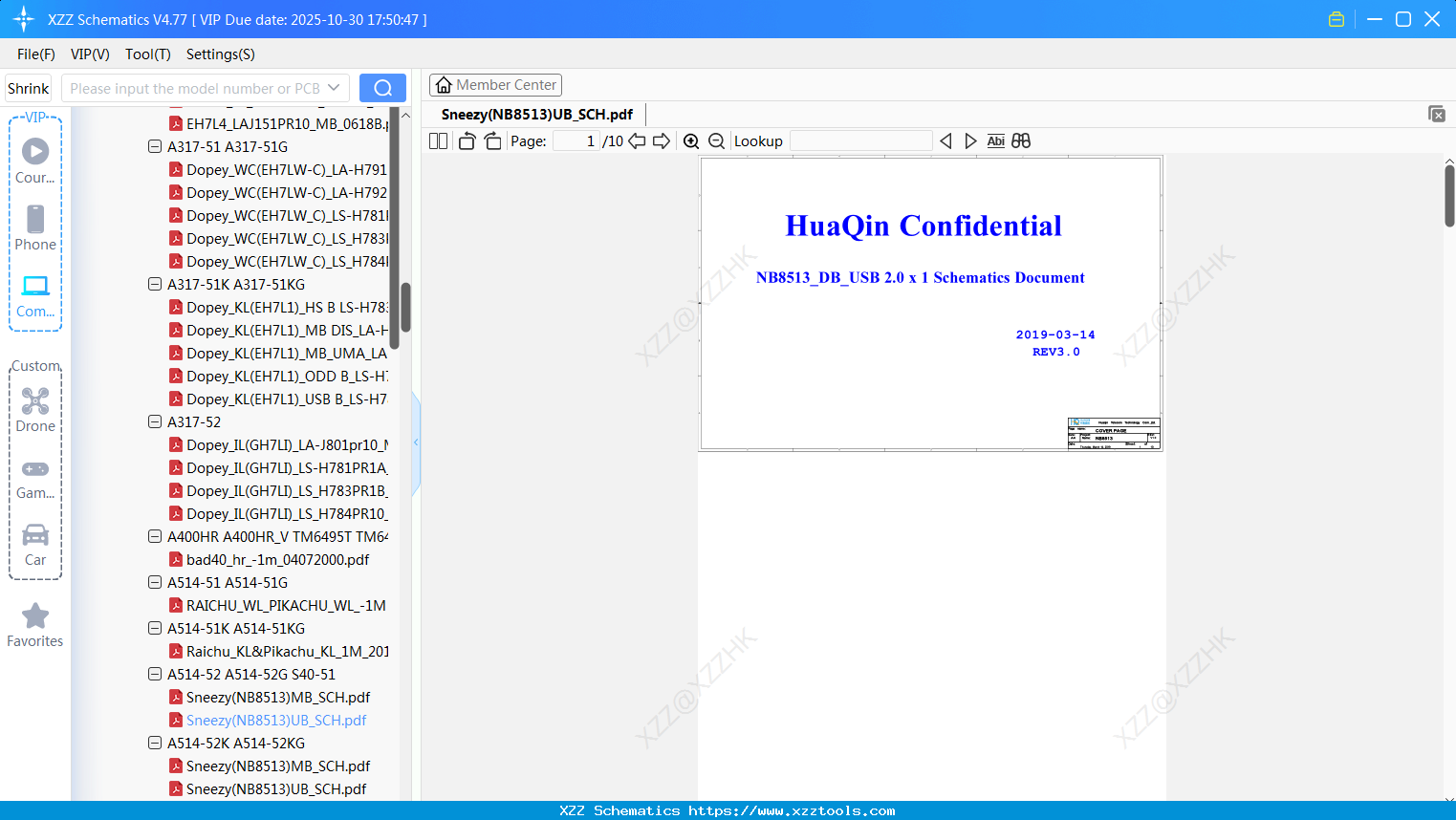Open the Member Center
1456x820 pixels.
[x=495, y=85]
